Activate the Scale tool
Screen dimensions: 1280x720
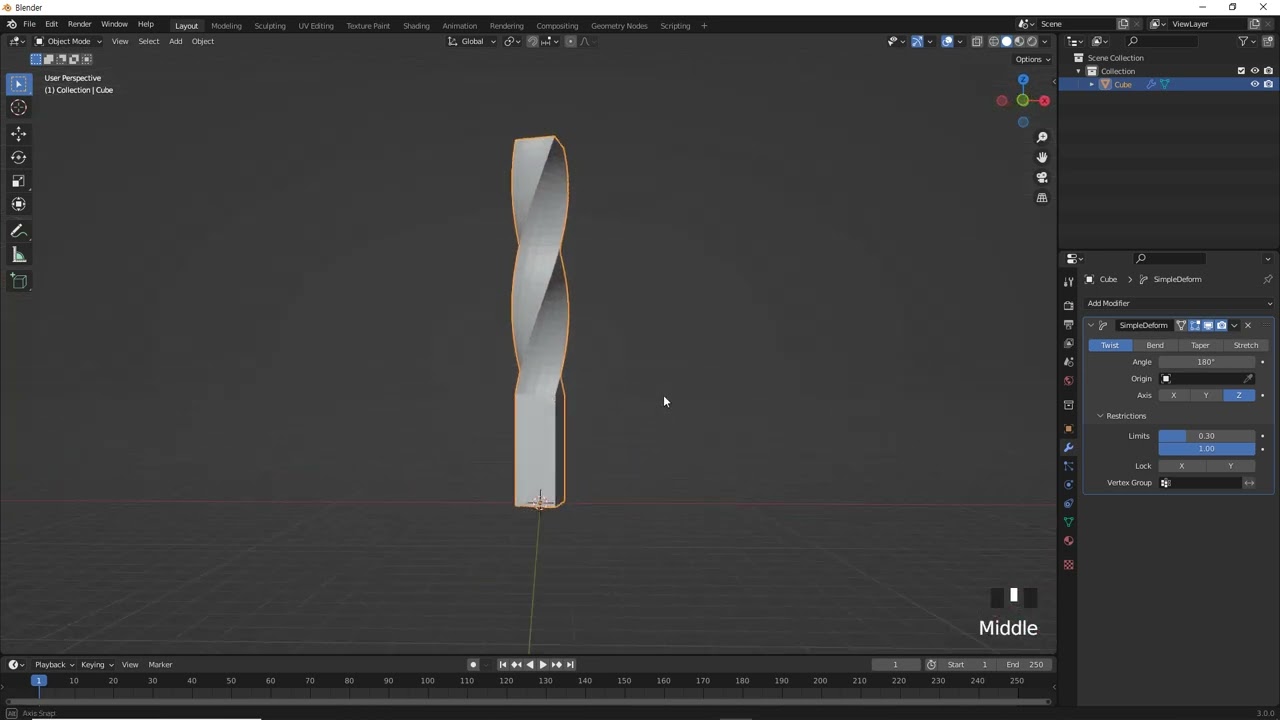18,181
